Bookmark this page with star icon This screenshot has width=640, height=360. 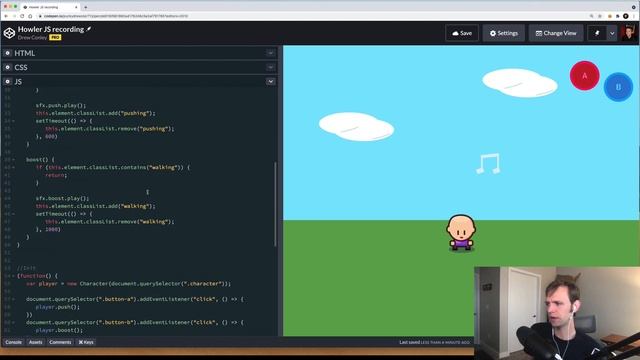[600, 16]
